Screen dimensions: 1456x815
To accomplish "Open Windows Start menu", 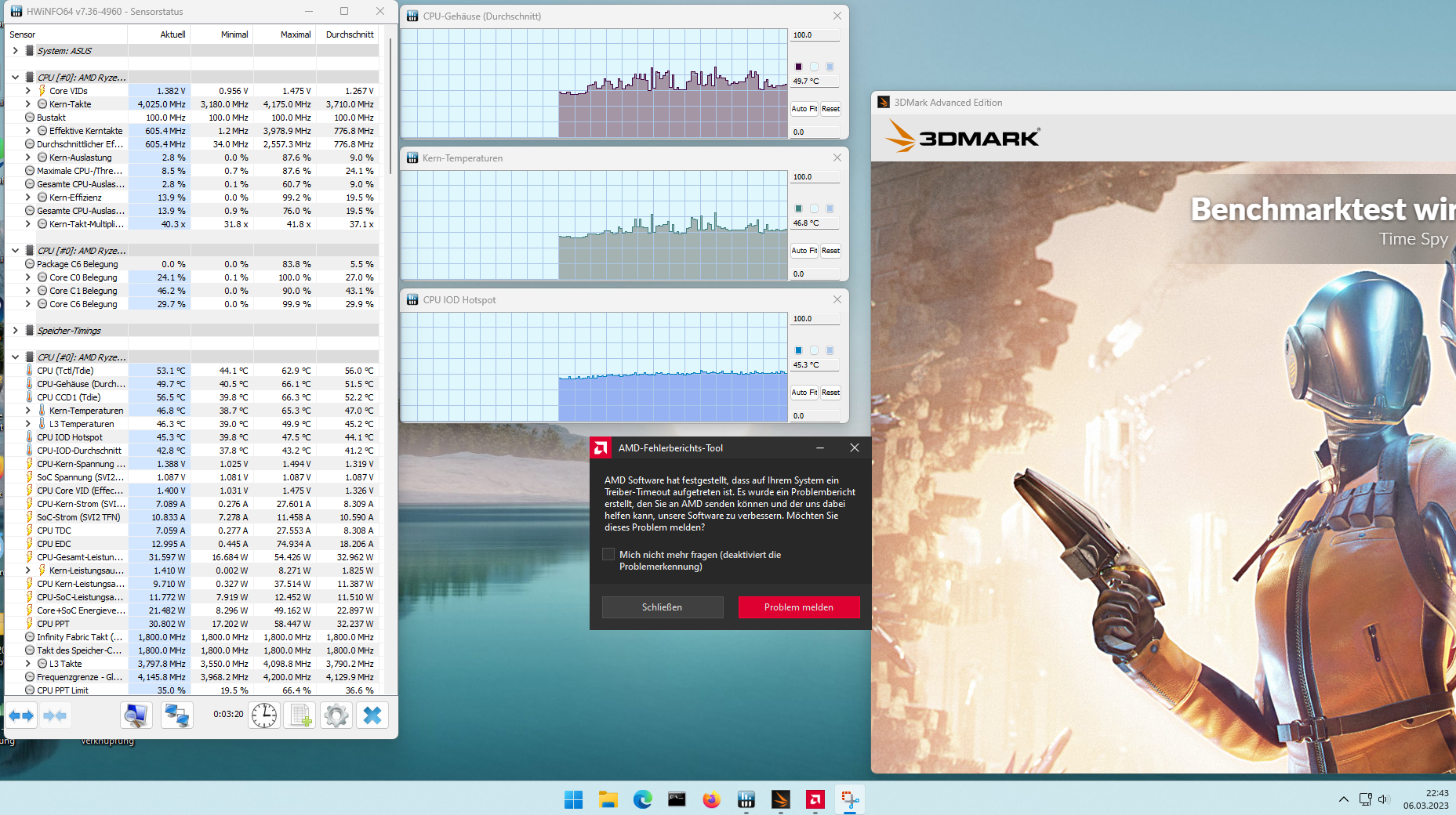I will coord(574,799).
